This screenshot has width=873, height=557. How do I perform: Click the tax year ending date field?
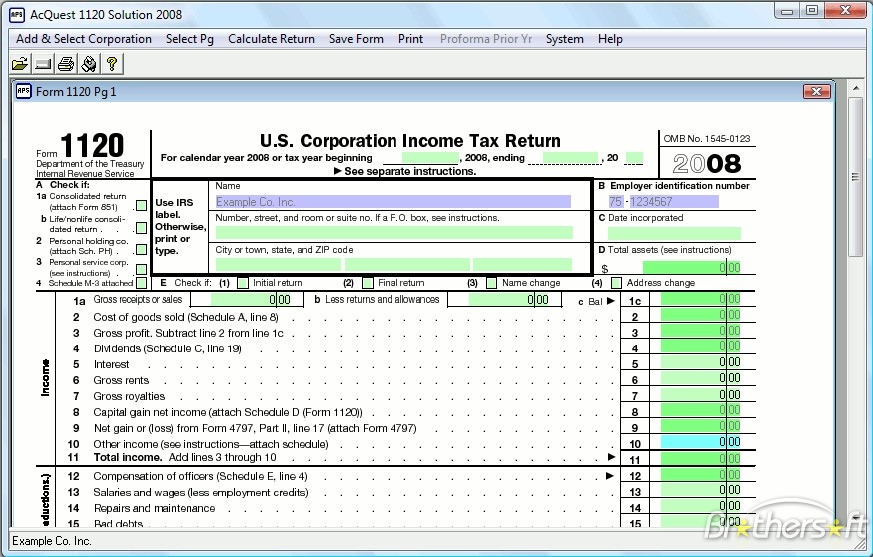click(x=570, y=158)
